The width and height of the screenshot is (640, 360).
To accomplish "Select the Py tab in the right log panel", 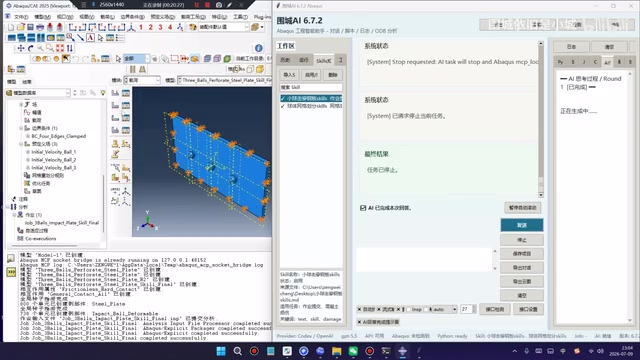I will pyautogui.click(x=560, y=62).
